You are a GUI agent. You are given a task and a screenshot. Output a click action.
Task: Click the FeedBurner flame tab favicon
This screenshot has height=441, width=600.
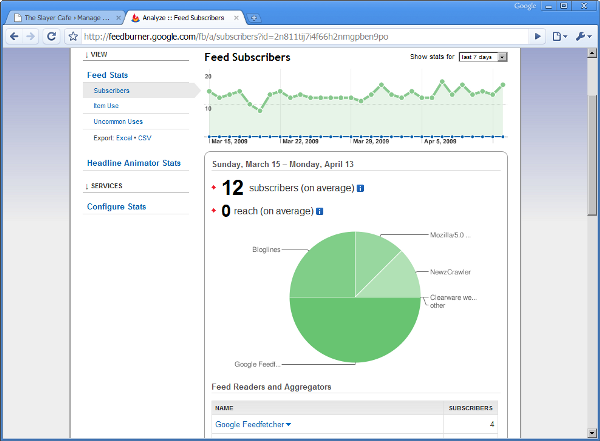pos(135,18)
